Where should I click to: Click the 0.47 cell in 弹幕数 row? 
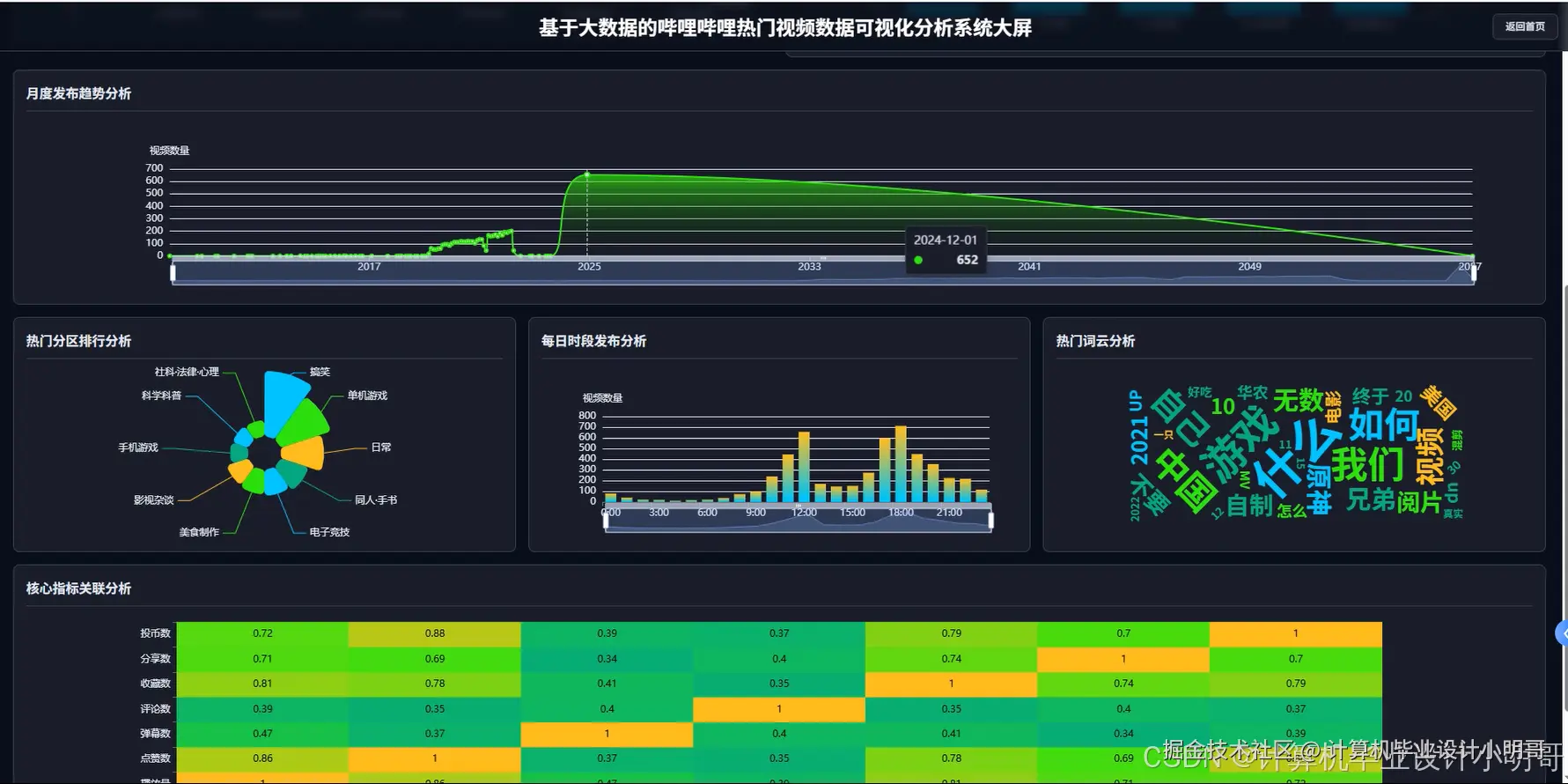point(262,733)
